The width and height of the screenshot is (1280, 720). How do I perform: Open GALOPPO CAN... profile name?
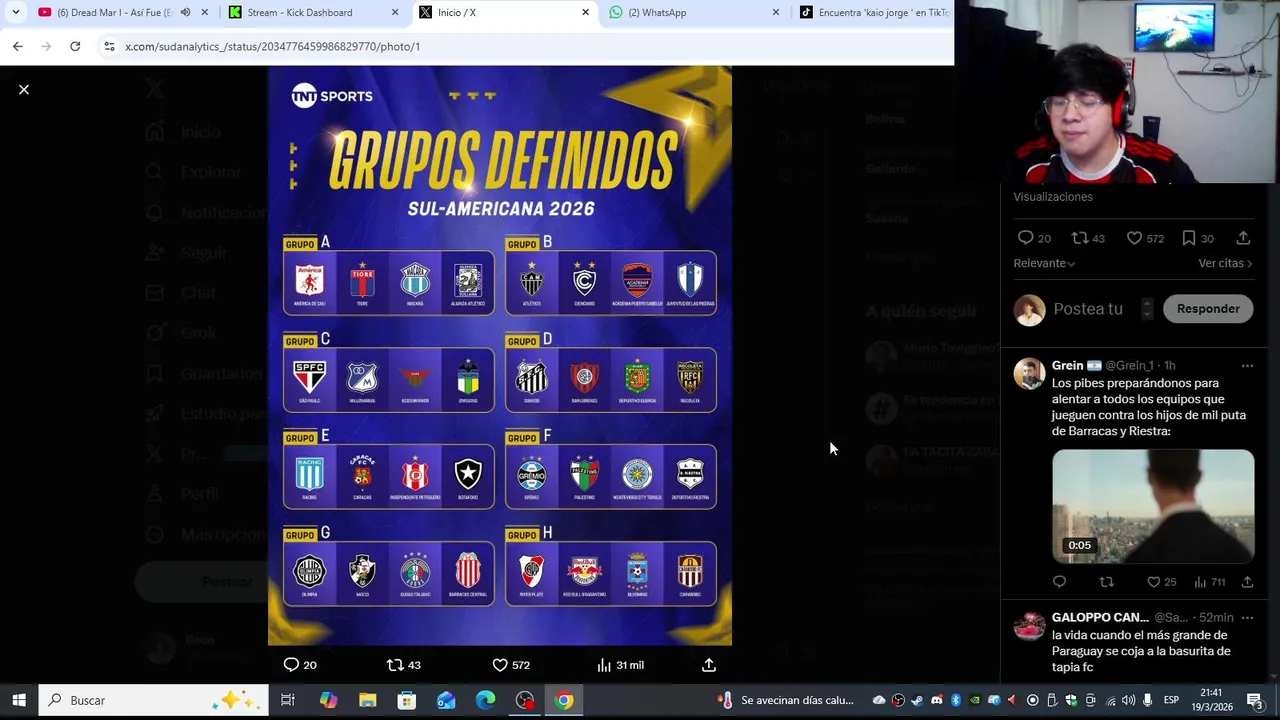pyautogui.click(x=1100, y=618)
